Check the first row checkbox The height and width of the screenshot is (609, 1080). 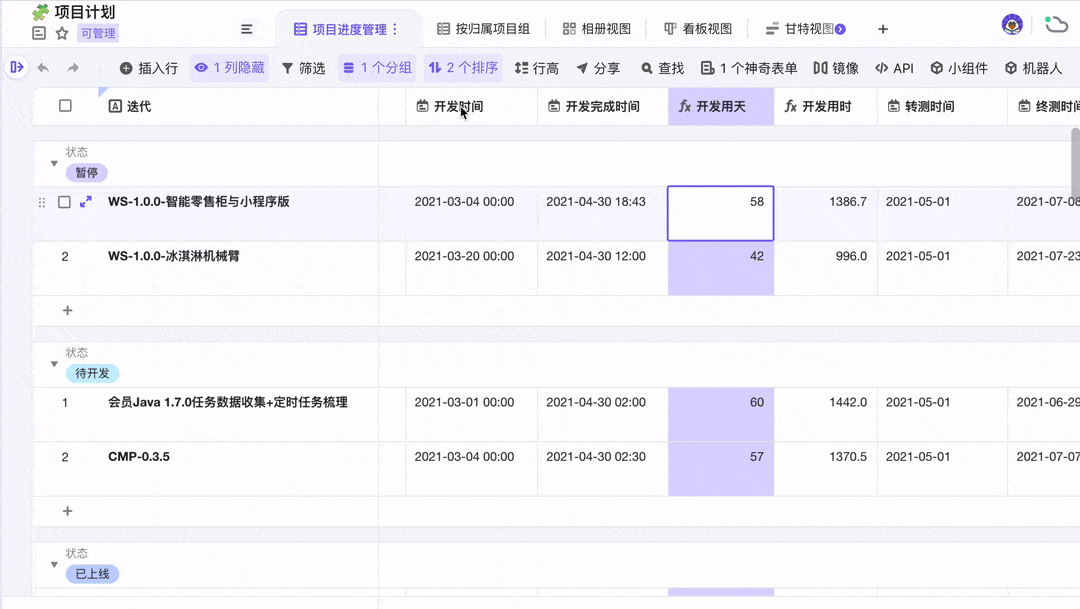(64, 202)
